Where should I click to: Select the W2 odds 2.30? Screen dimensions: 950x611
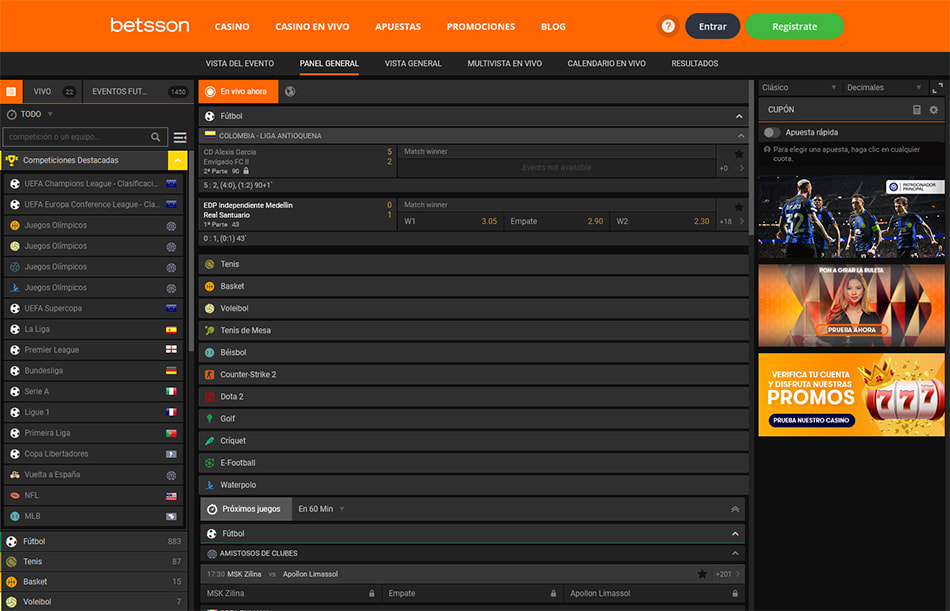(663, 221)
